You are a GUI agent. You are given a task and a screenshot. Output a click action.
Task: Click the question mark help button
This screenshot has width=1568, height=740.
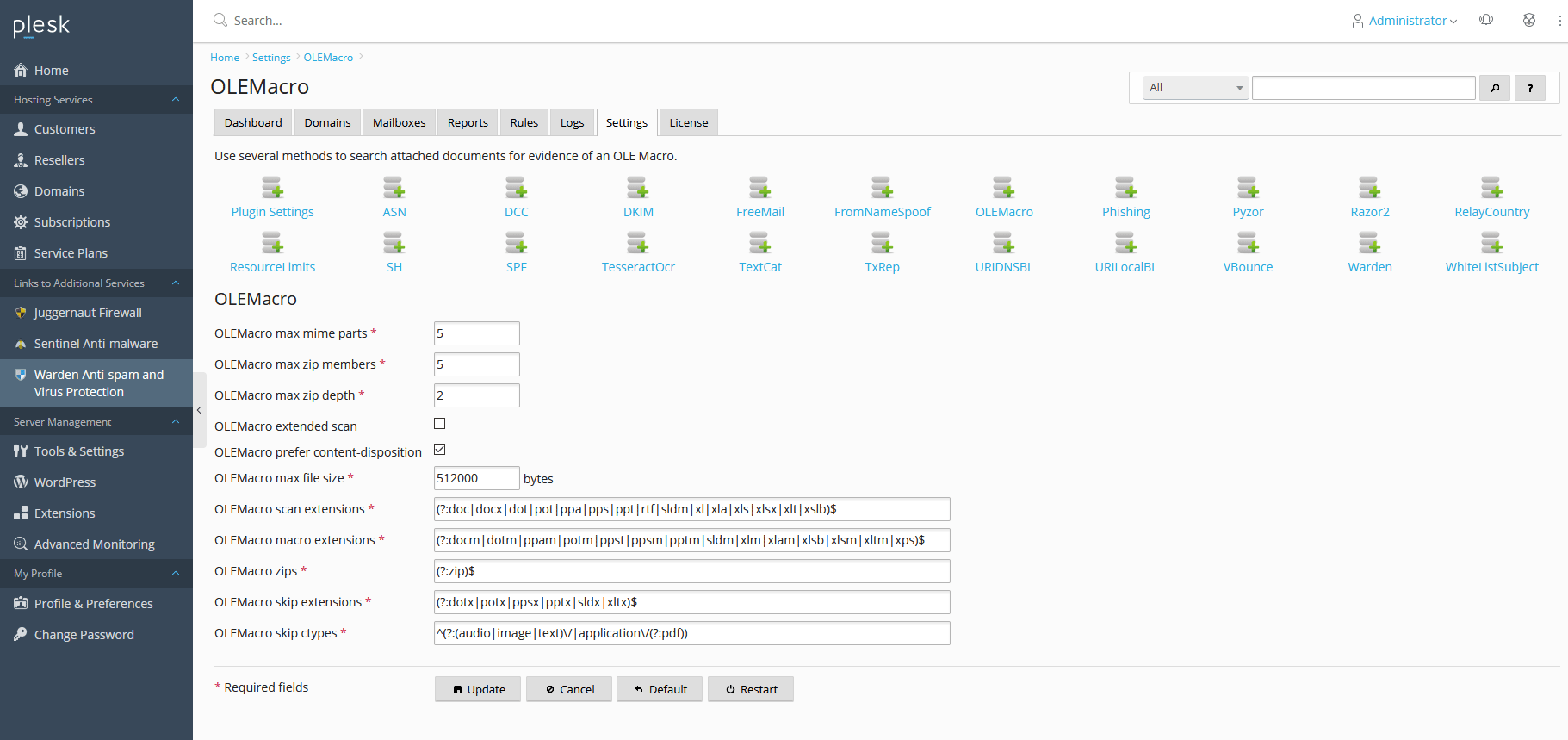tap(1530, 88)
